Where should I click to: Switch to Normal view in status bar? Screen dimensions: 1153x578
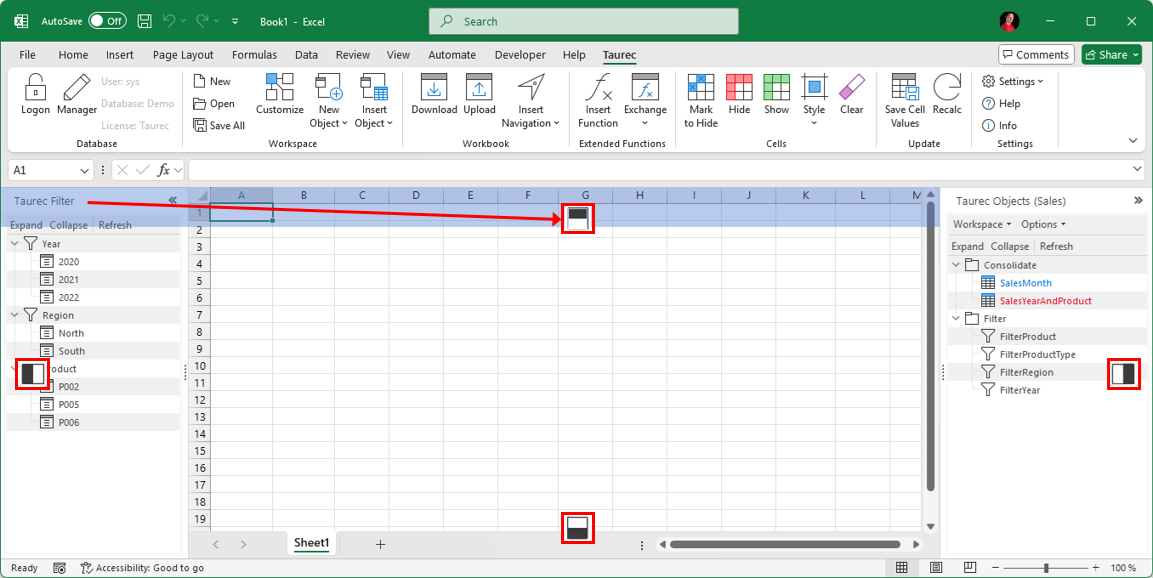pos(902,568)
